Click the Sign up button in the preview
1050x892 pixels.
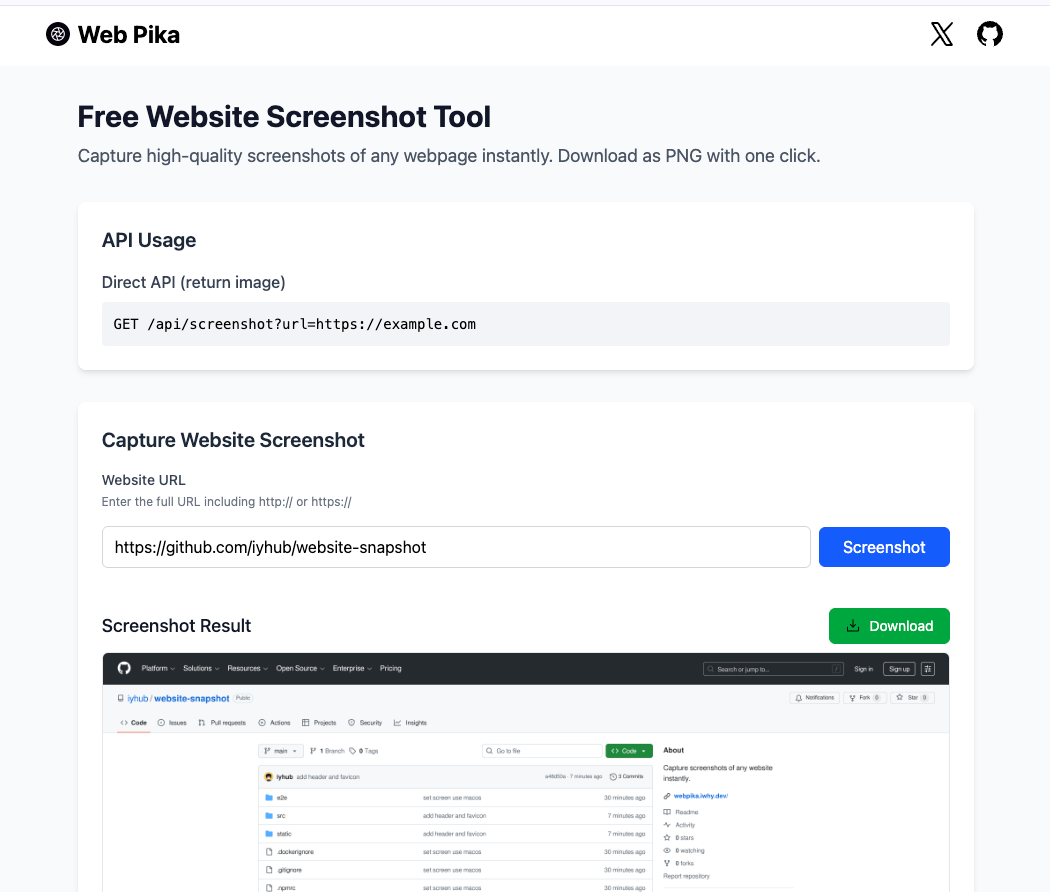tap(899, 669)
